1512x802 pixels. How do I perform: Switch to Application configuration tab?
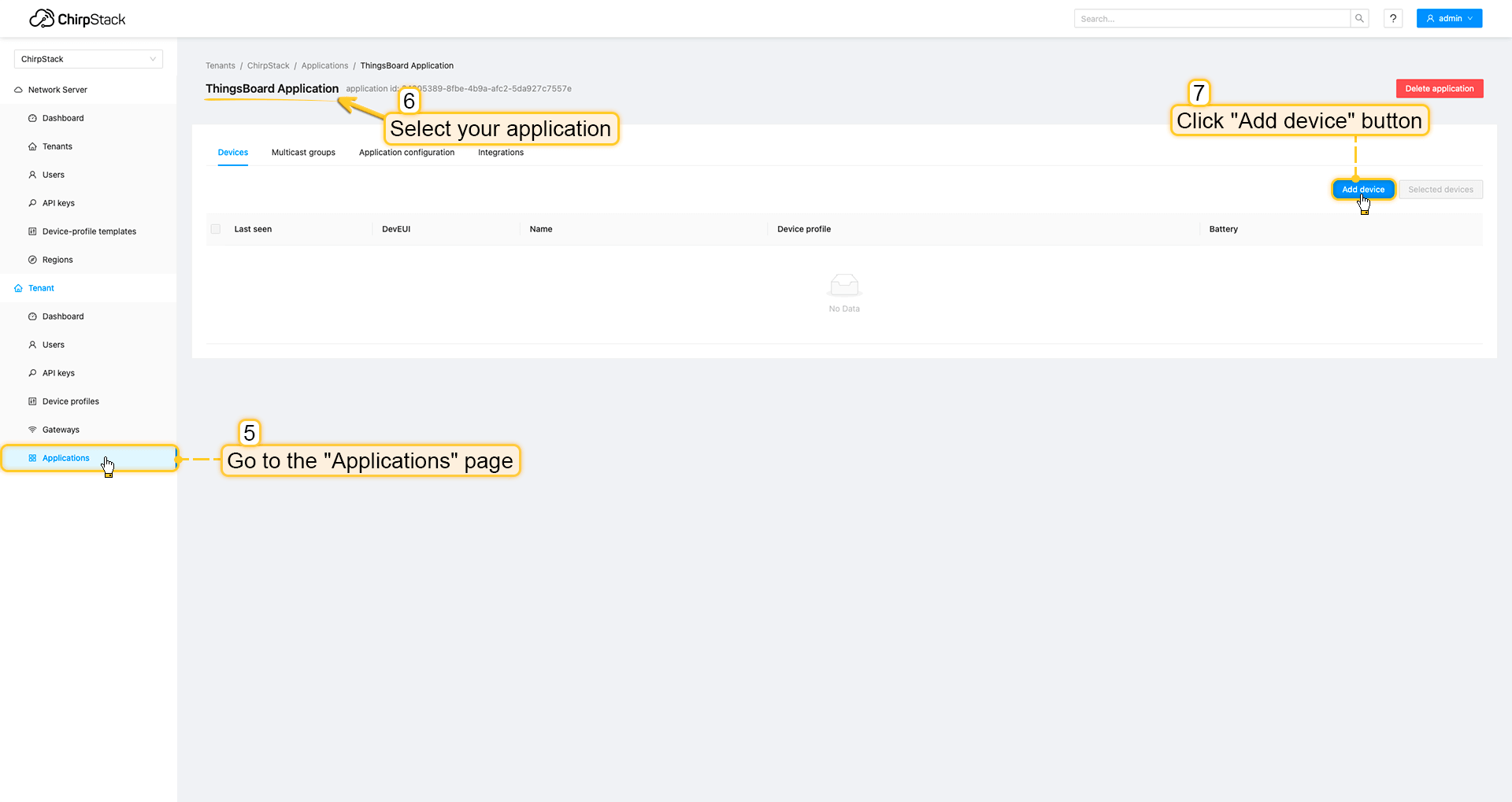(406, 153)
